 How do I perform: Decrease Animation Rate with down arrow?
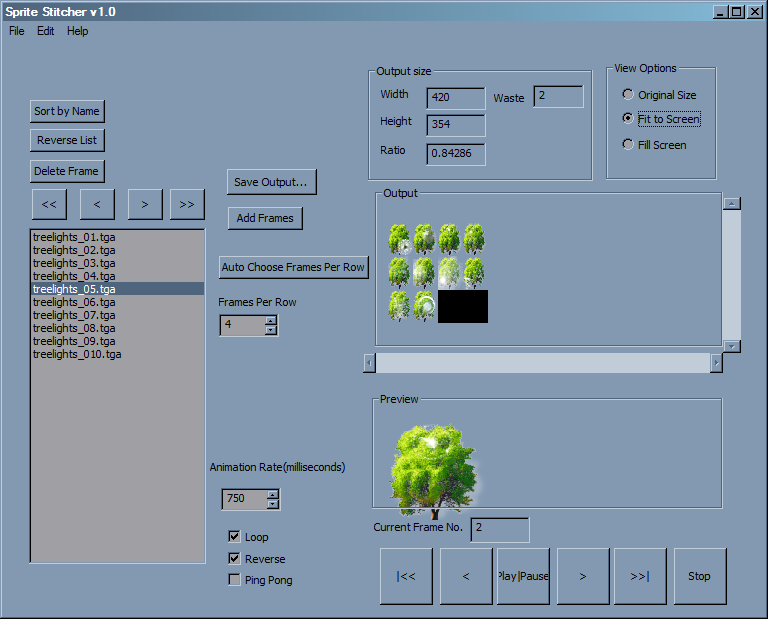click(273, 504)
